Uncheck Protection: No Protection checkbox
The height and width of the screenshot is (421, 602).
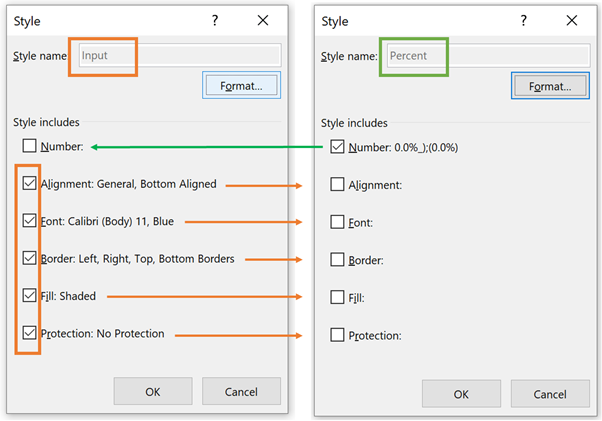[x=29, y=333]
